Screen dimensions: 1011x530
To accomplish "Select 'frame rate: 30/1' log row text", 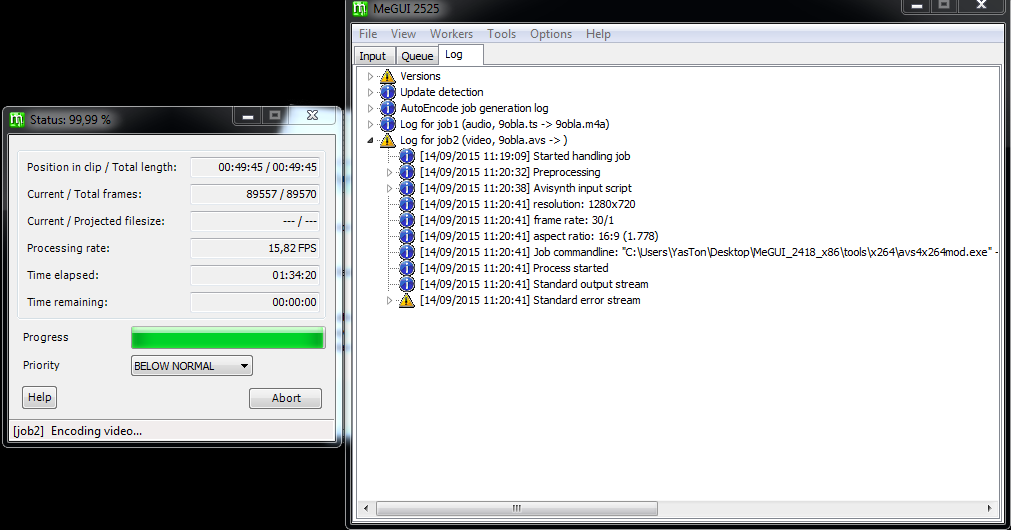I will pos(516,220).
